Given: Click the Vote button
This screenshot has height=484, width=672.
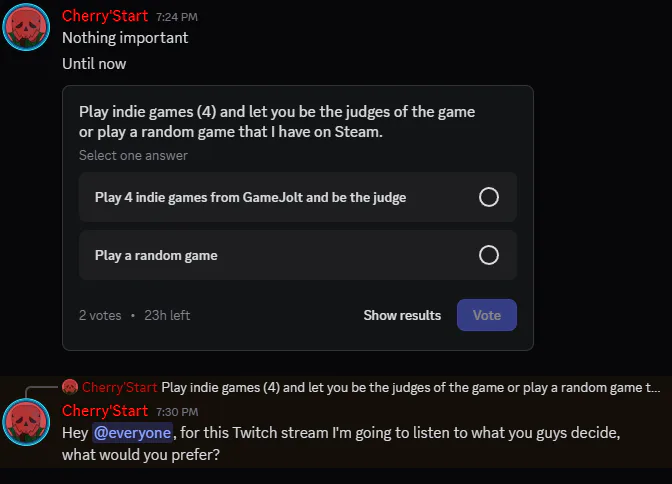Looking at the screenshot, I should (487, 315).
